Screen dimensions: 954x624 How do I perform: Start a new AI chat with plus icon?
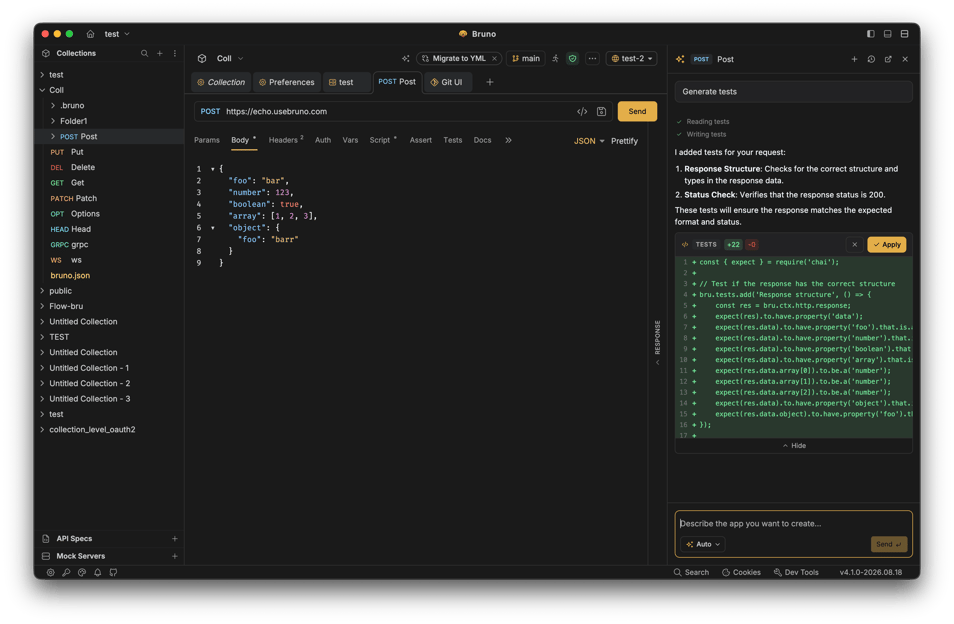854,59
